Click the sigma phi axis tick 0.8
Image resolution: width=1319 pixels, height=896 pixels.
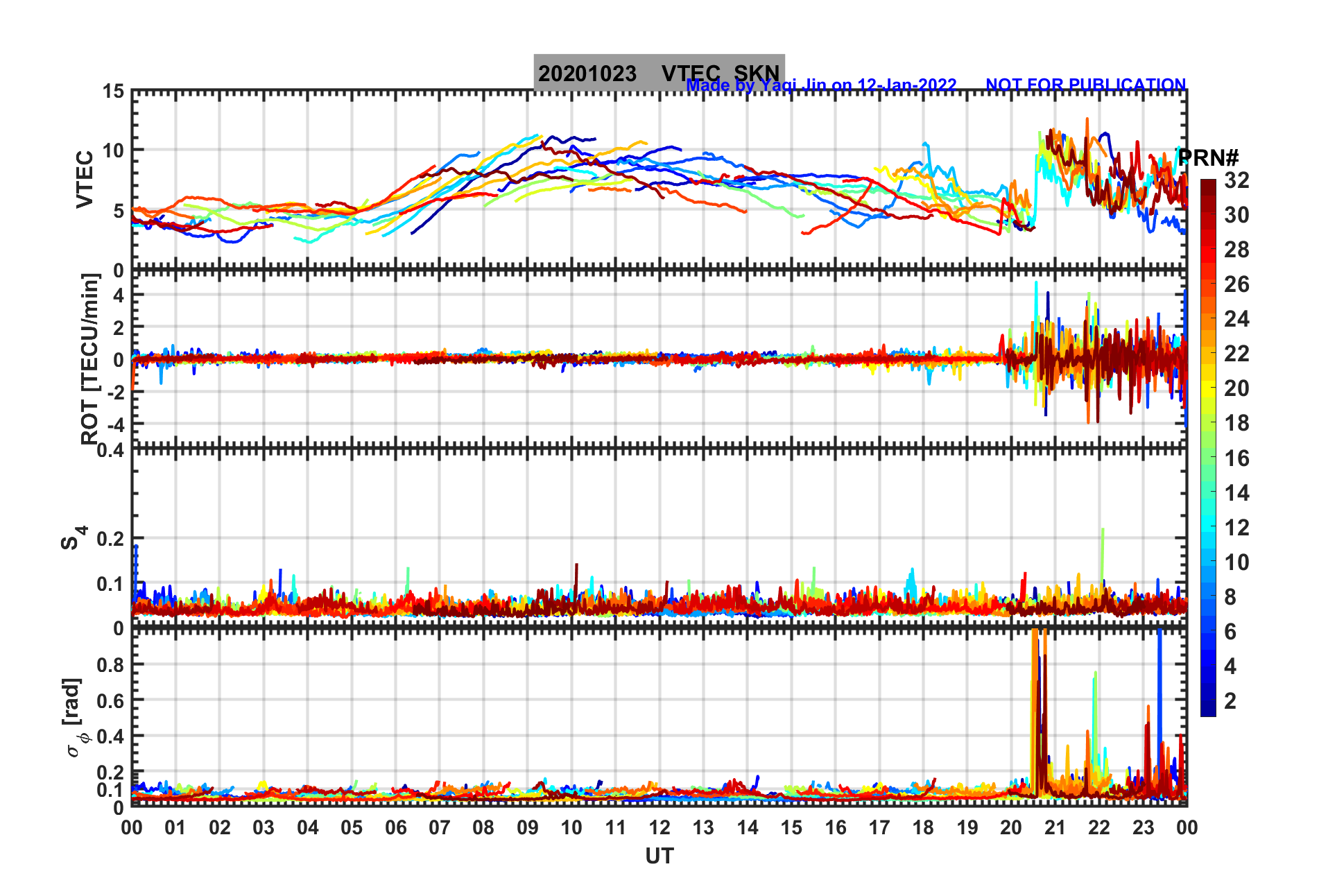point(110,664)
